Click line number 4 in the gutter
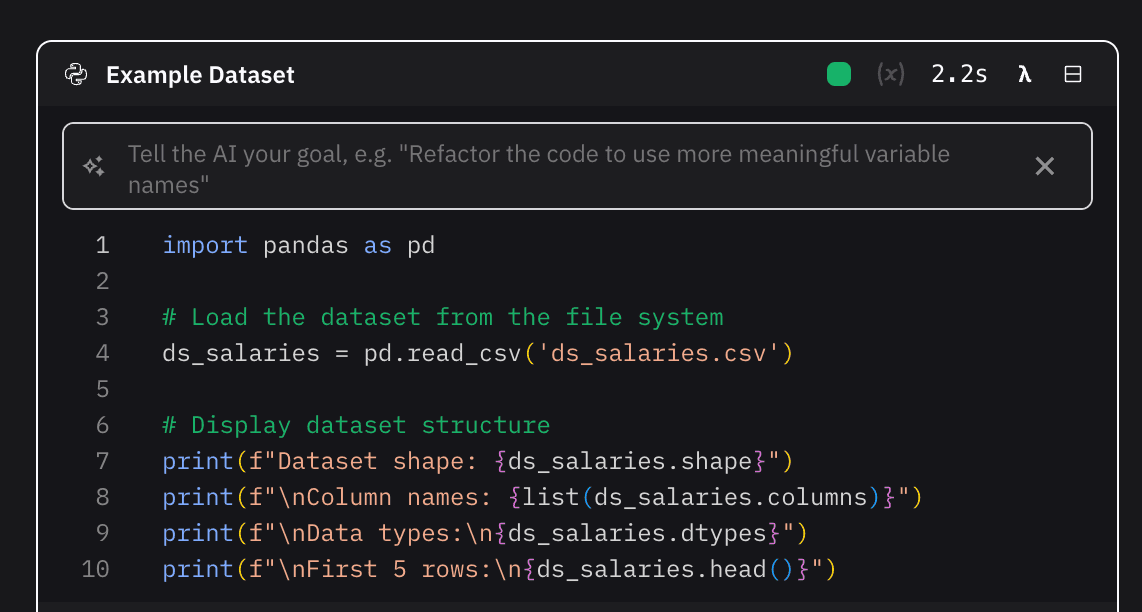The width and height of the screenshot is (1142, 612). 102,354
